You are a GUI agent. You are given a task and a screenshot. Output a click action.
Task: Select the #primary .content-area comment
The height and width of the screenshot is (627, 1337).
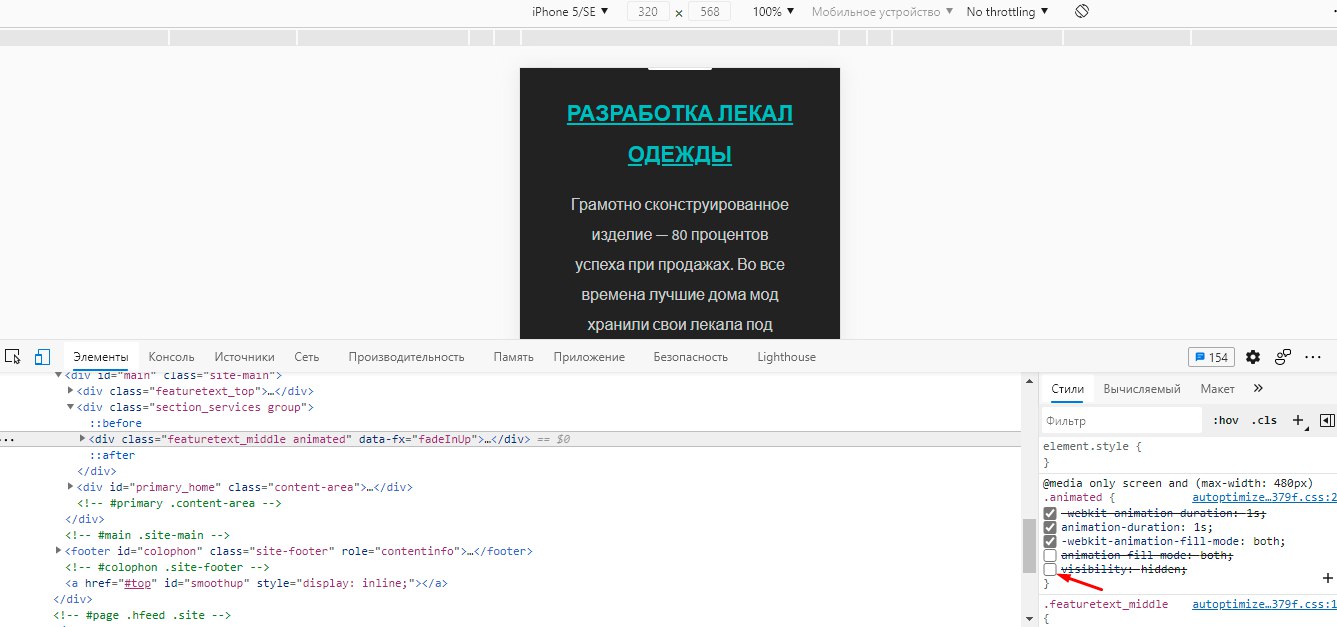coord(179,503)
